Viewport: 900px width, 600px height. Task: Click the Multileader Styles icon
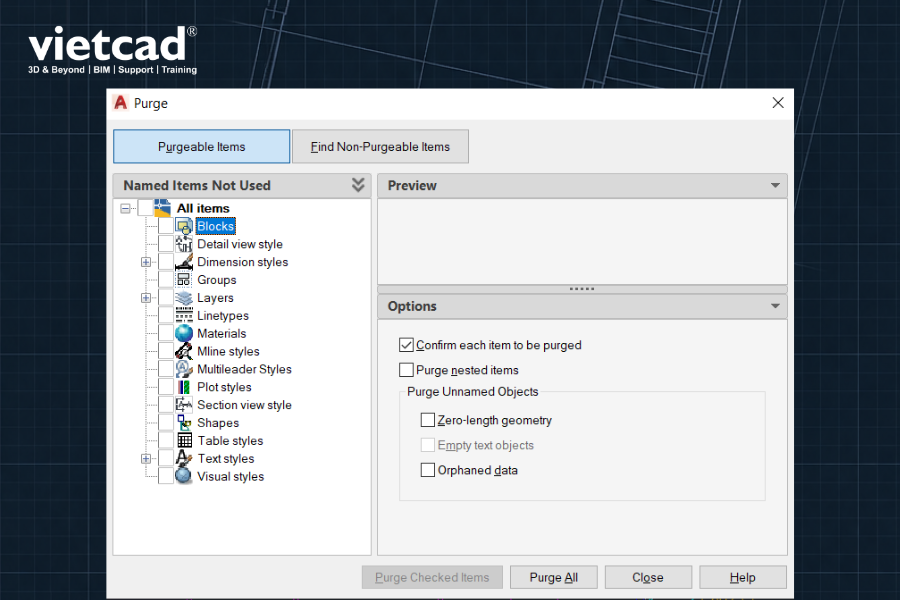[184, 369]
